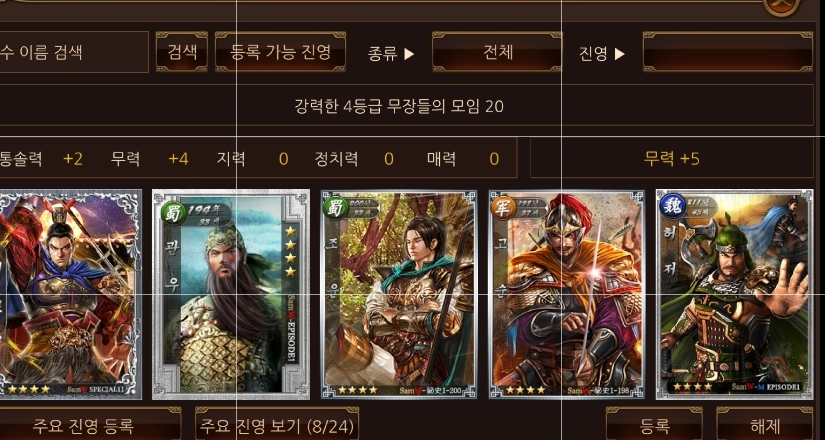The height and width of the screenshot is (440, 825).
Task: Click the green 蜀 badge on Zhao Yun card
Action: tap(335, 208)
